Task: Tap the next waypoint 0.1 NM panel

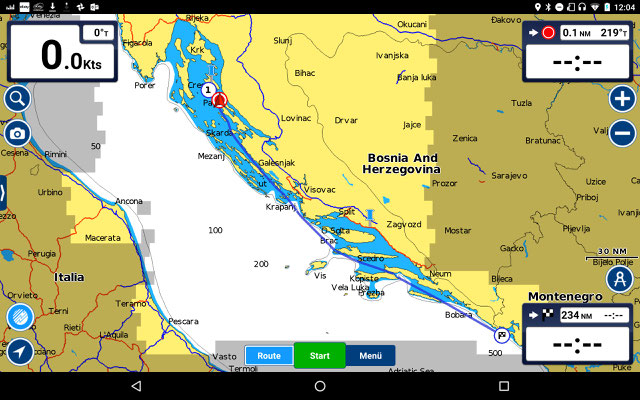Action: (577, 51)
